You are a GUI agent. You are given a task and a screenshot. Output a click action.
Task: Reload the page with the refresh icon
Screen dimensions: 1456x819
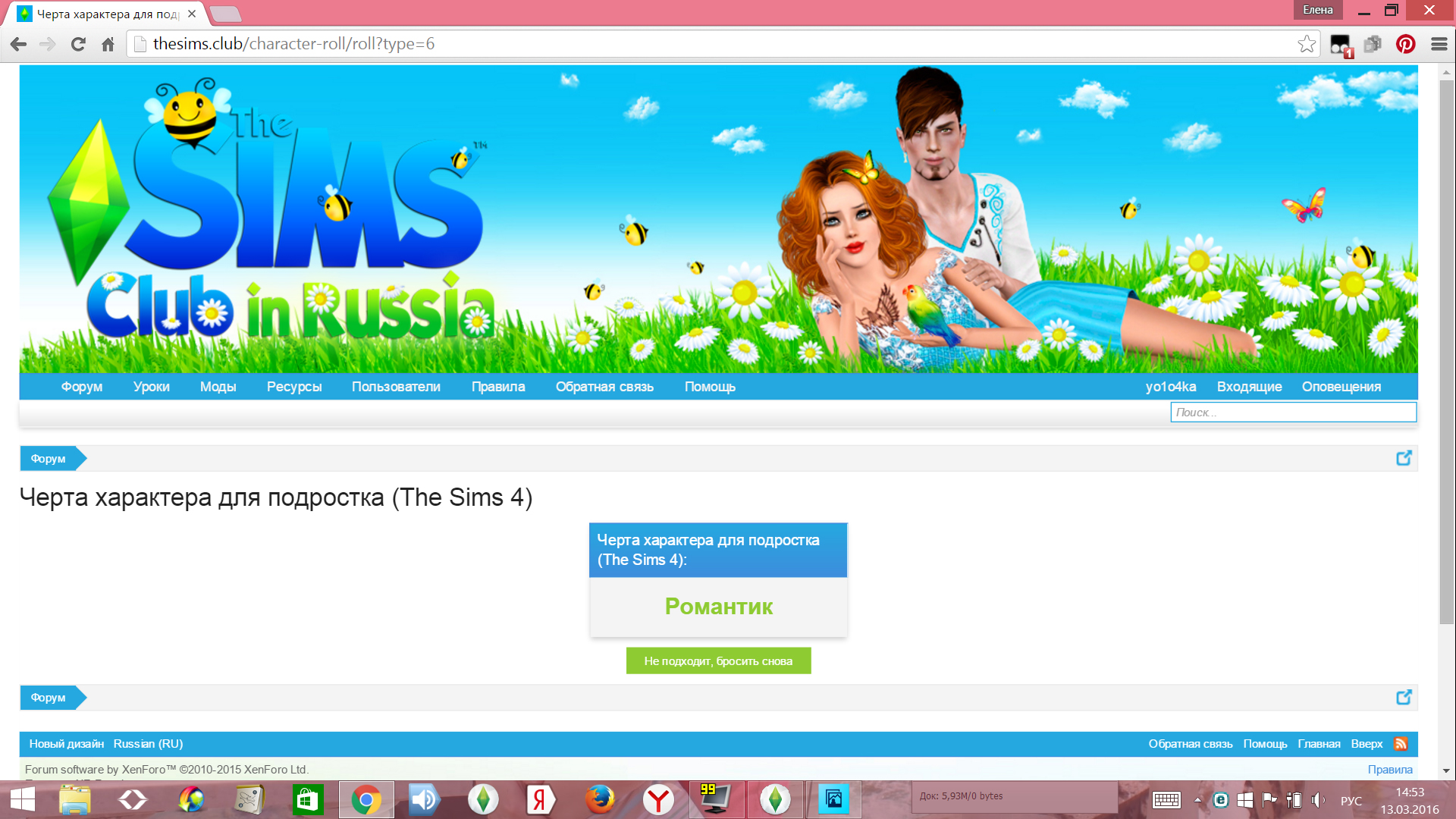(x=78, y=44)
